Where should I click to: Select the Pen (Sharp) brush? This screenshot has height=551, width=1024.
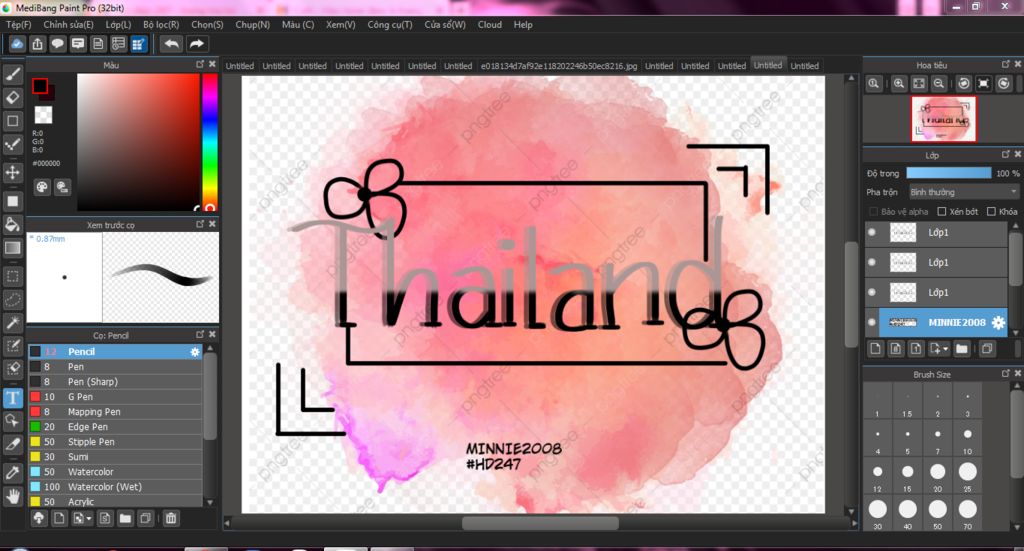tap(115, 382)
